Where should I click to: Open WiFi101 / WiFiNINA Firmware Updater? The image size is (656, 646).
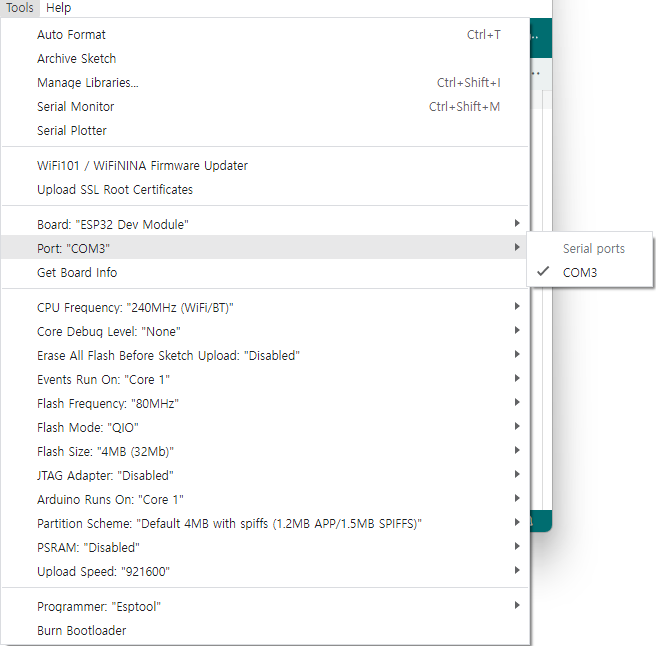coord(265,166)
